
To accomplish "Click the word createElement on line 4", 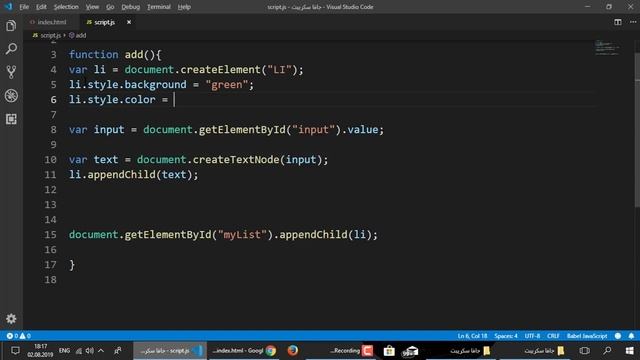I will pos(220,69).
